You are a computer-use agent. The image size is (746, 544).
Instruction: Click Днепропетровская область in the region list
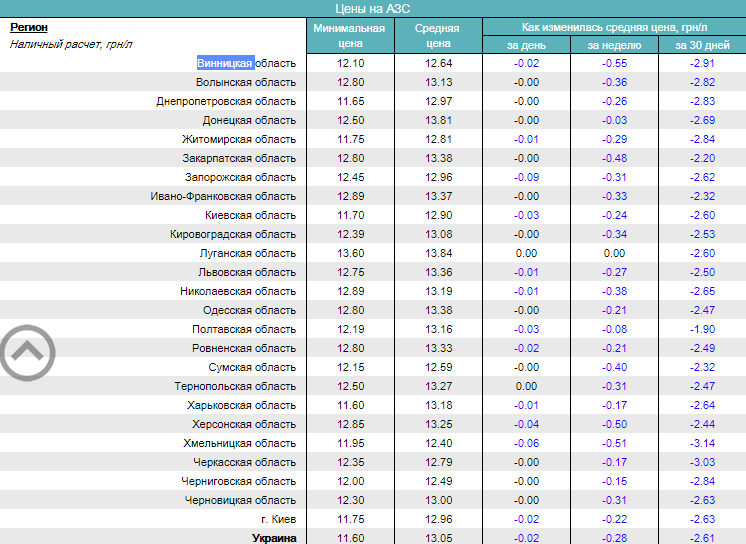pos(226,102)
